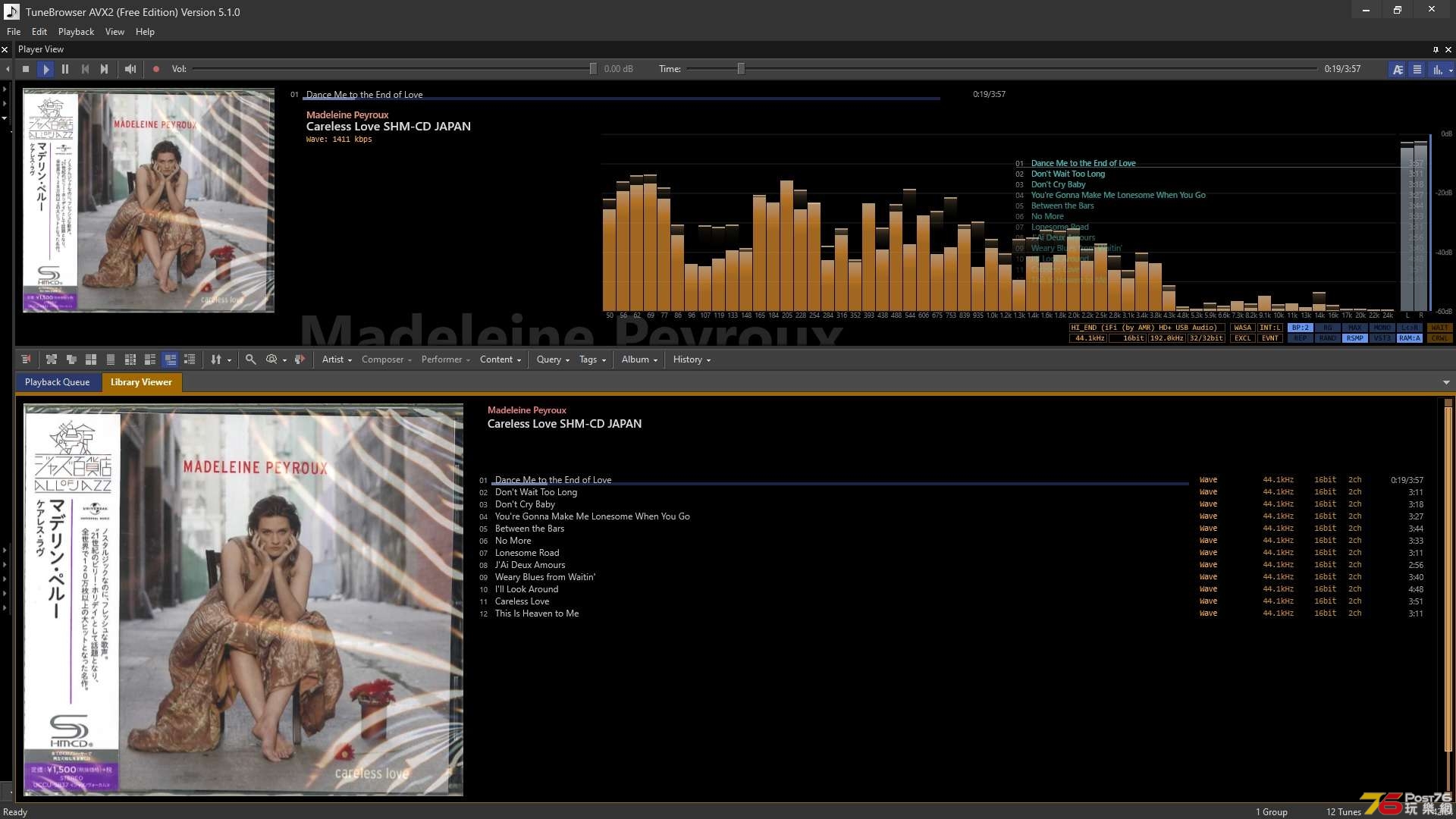Viewport: 1456px width, 819px height.
Task: Mute audio with the speaker icon
Action: click(x=130, y=69)
